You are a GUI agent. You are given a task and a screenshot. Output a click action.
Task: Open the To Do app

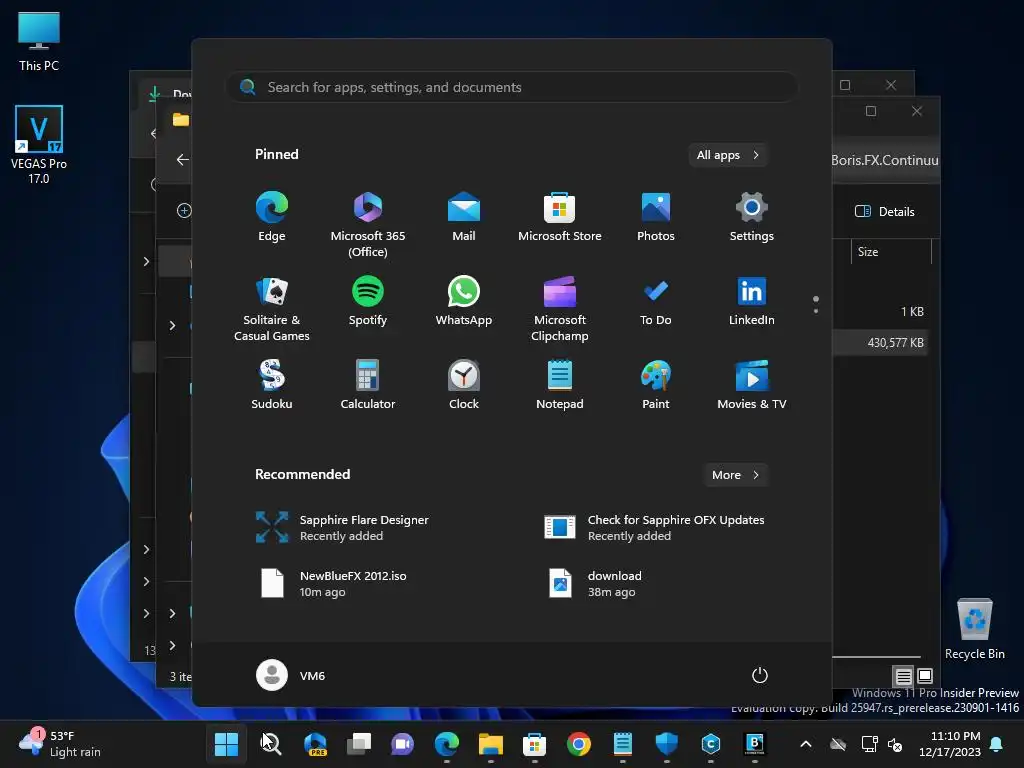[x=656, y=301]
